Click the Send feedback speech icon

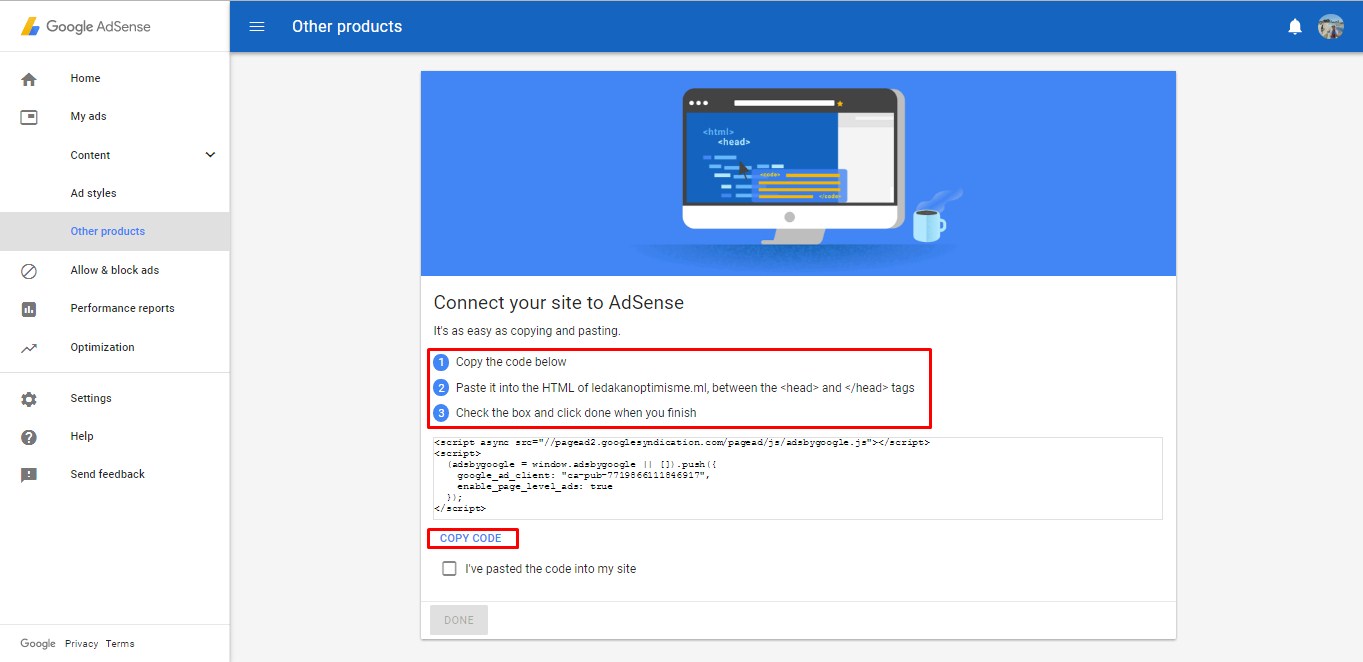pos(29,475)
